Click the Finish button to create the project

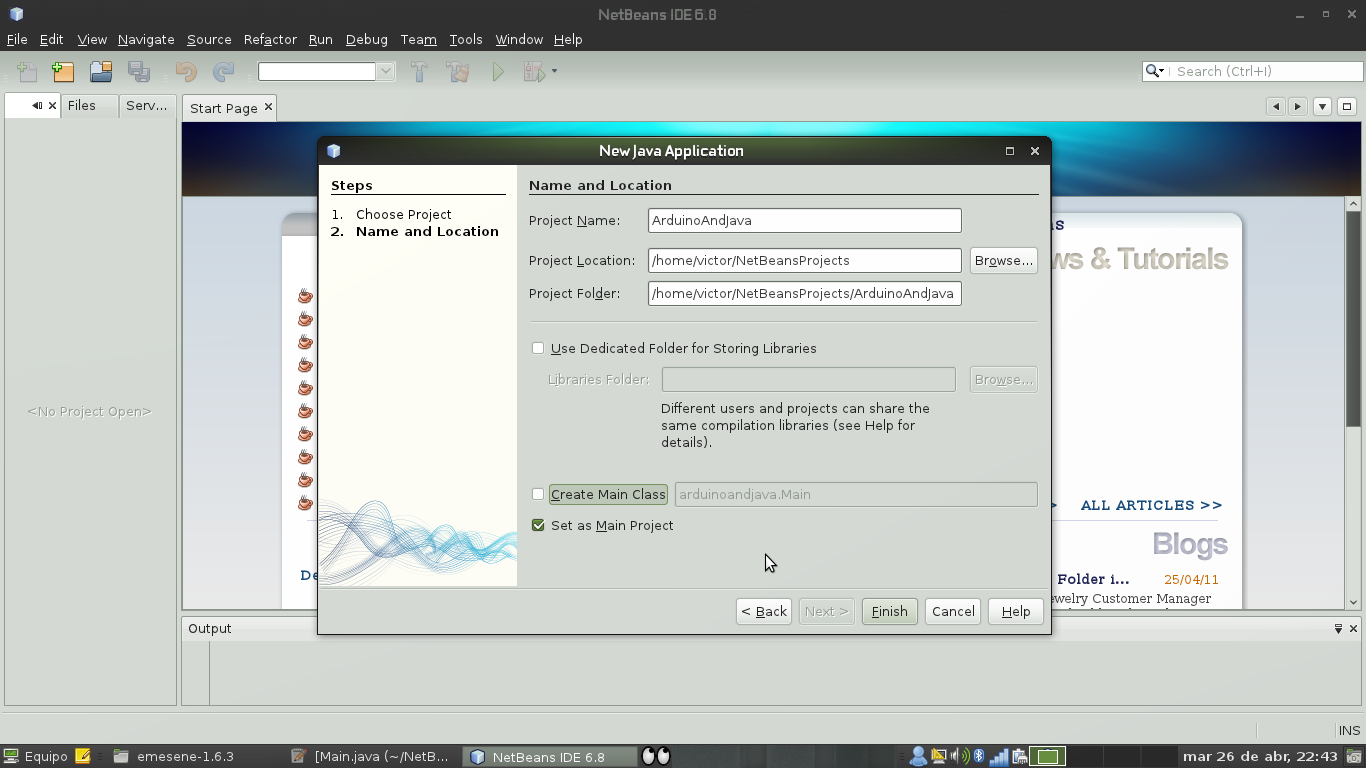click(x=889, y=611)
